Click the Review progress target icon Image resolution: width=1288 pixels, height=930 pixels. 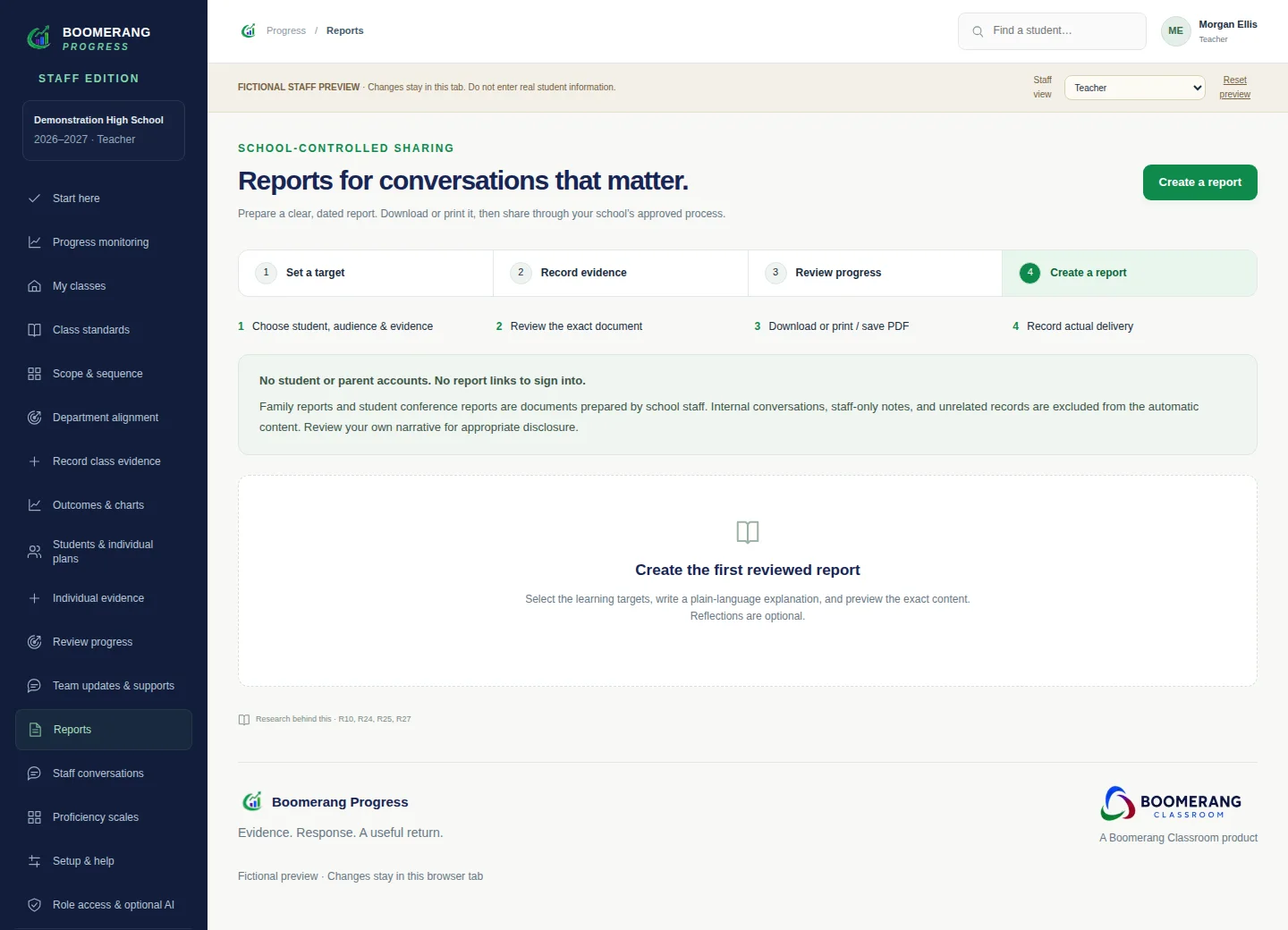pos(34,642)
